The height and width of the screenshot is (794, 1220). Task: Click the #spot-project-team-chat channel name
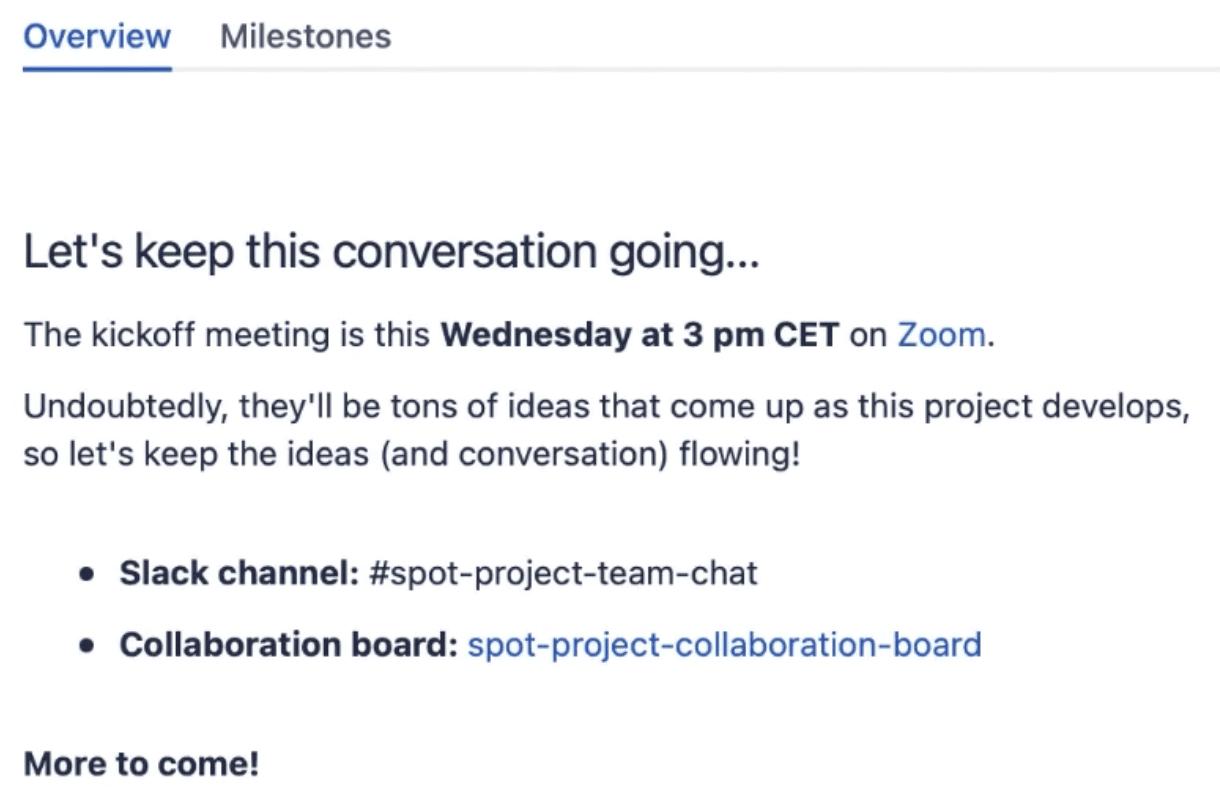(563, 573)
